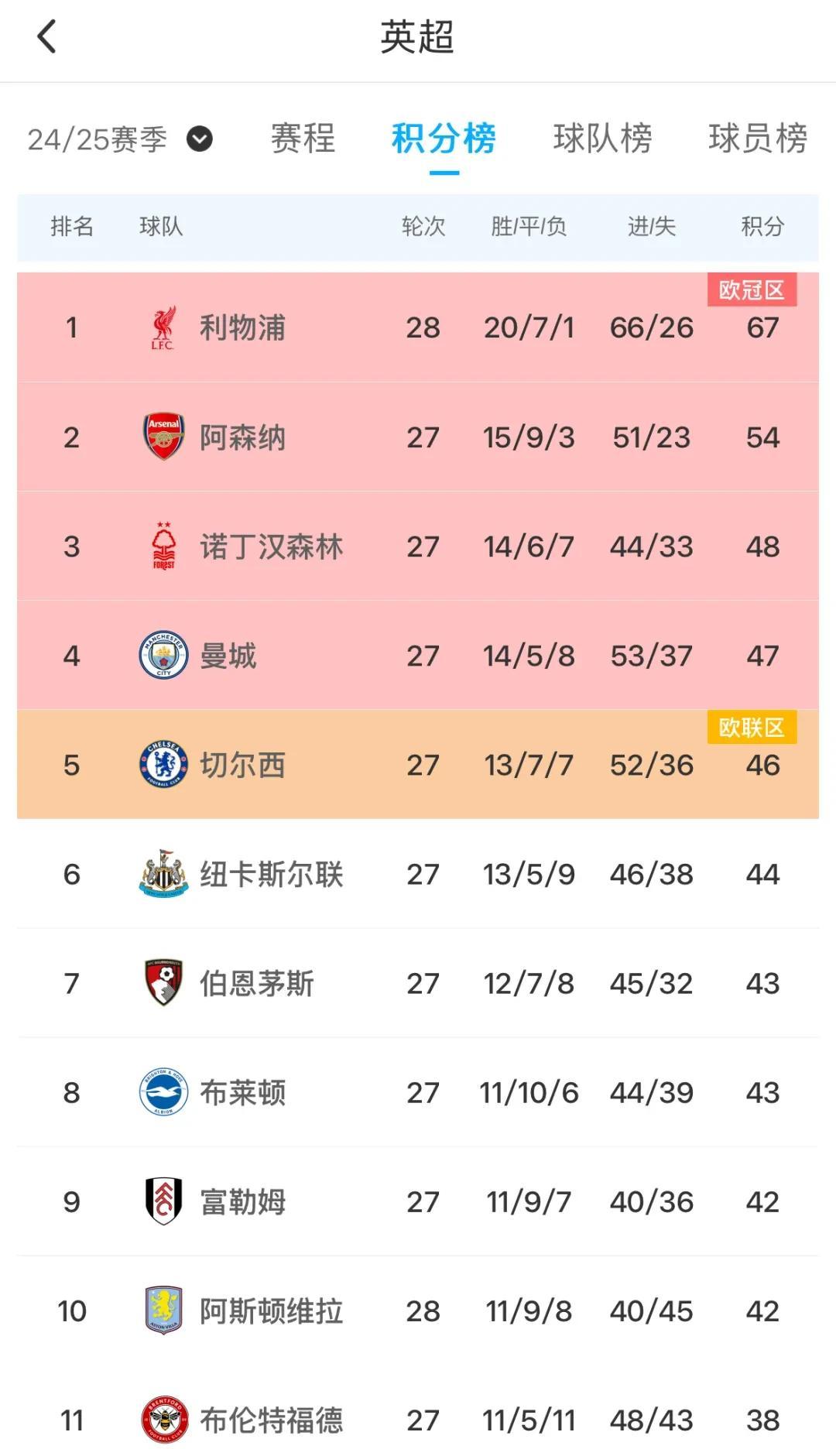Click the 纽卡斯尔联 team name
Viewport: 836px width, 1456px height.
coord(271,874)
